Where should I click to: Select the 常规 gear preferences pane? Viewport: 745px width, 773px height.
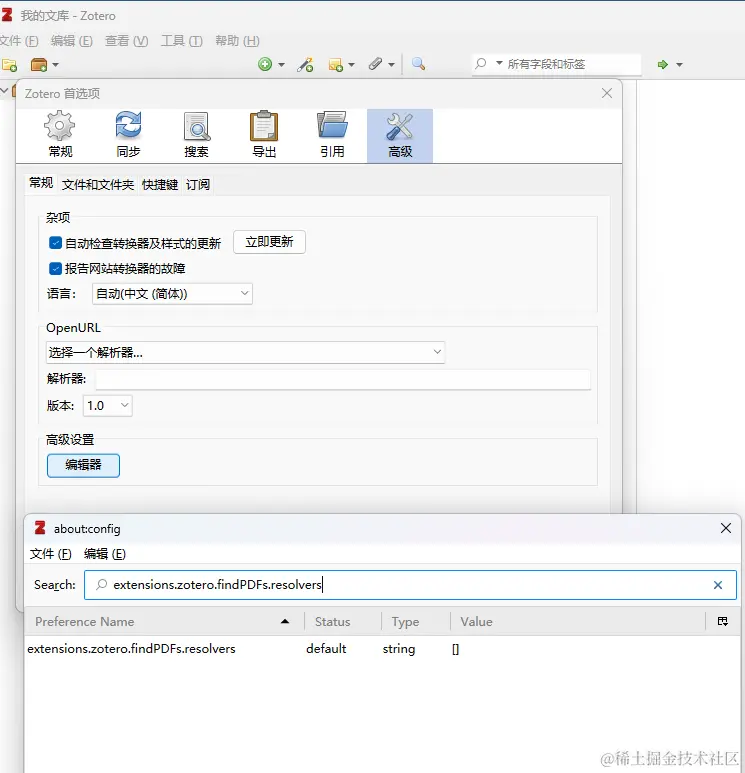click(60, 135)
